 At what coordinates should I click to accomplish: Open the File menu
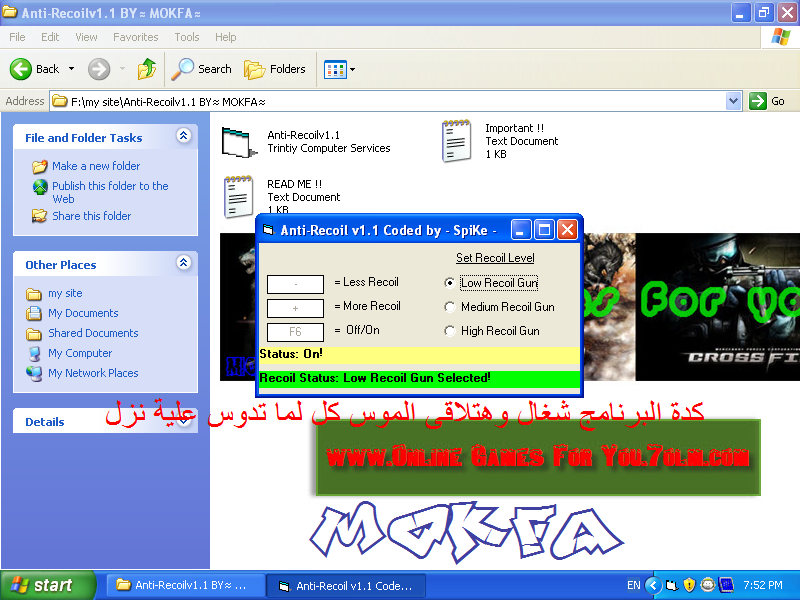click(17, 37)
